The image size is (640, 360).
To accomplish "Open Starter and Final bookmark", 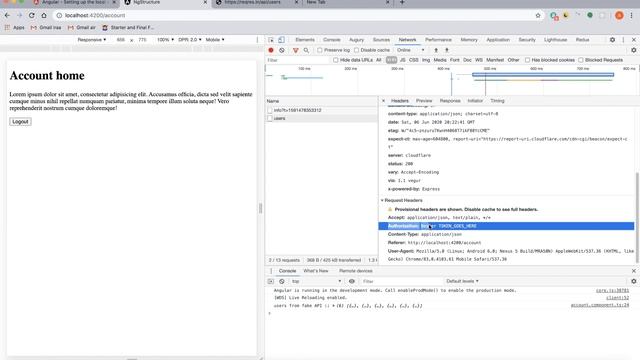I will coord(128,28).
